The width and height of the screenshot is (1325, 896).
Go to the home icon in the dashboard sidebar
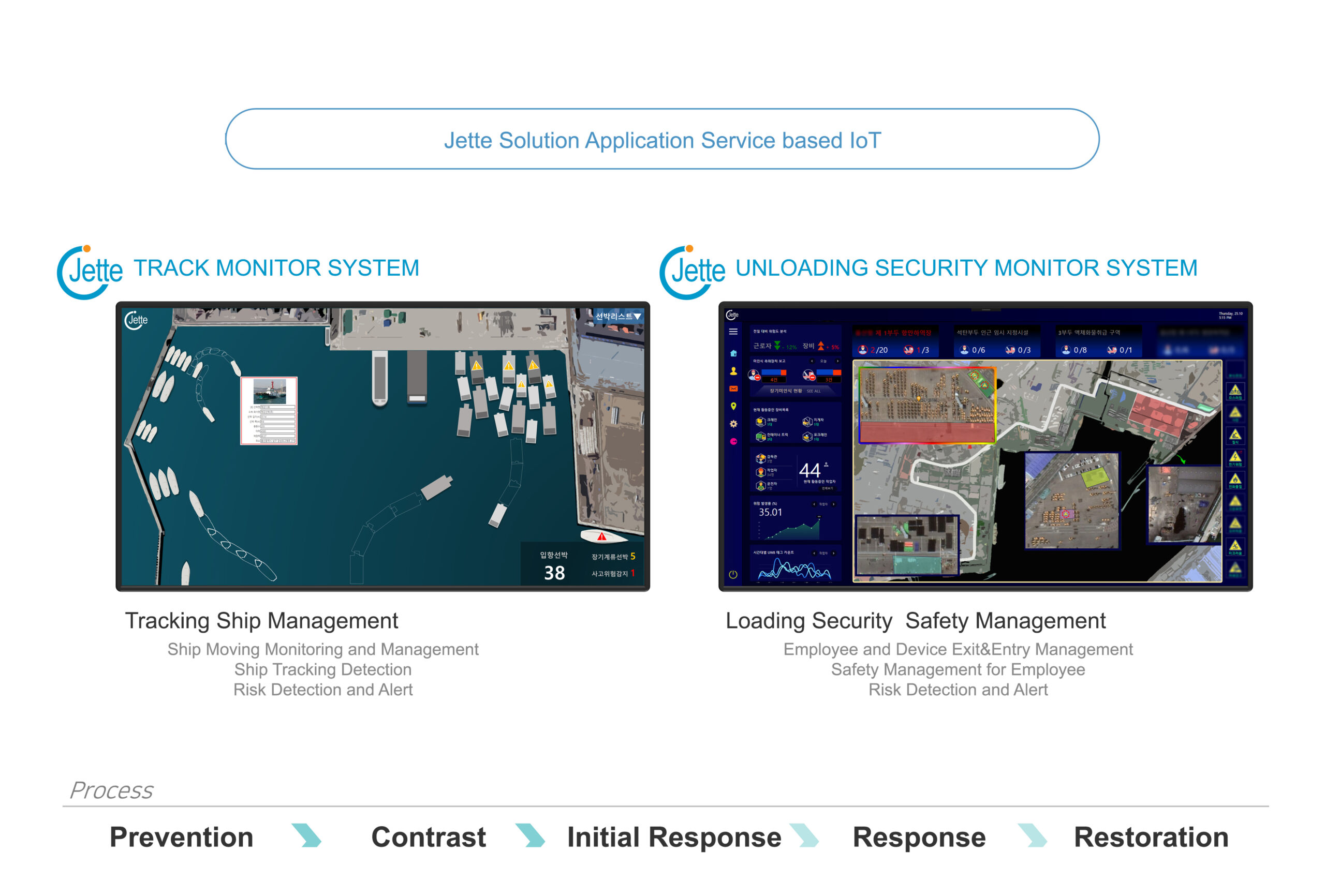pos(734,353)
